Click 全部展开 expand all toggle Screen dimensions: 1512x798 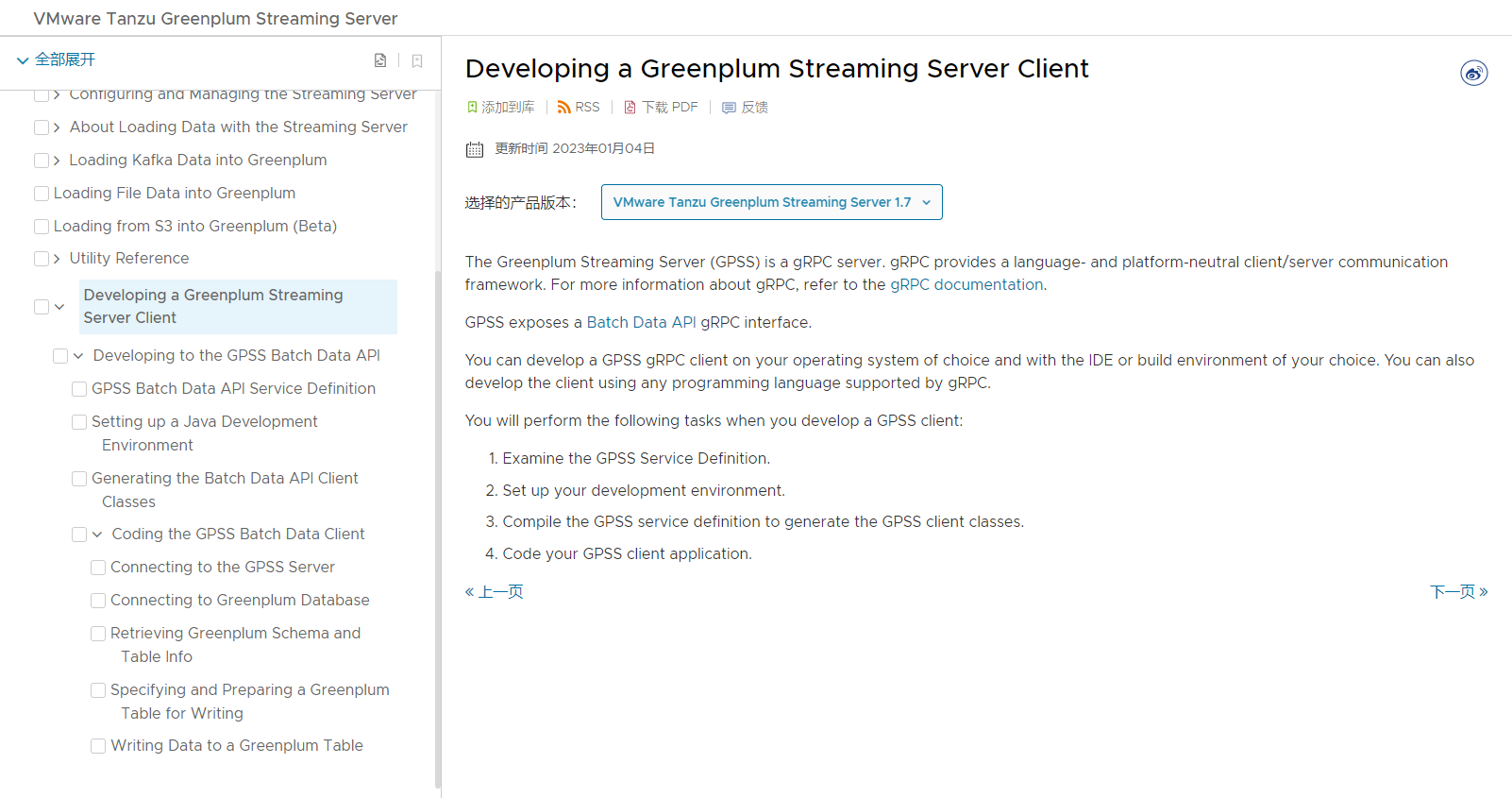click(x=57, y=59)
